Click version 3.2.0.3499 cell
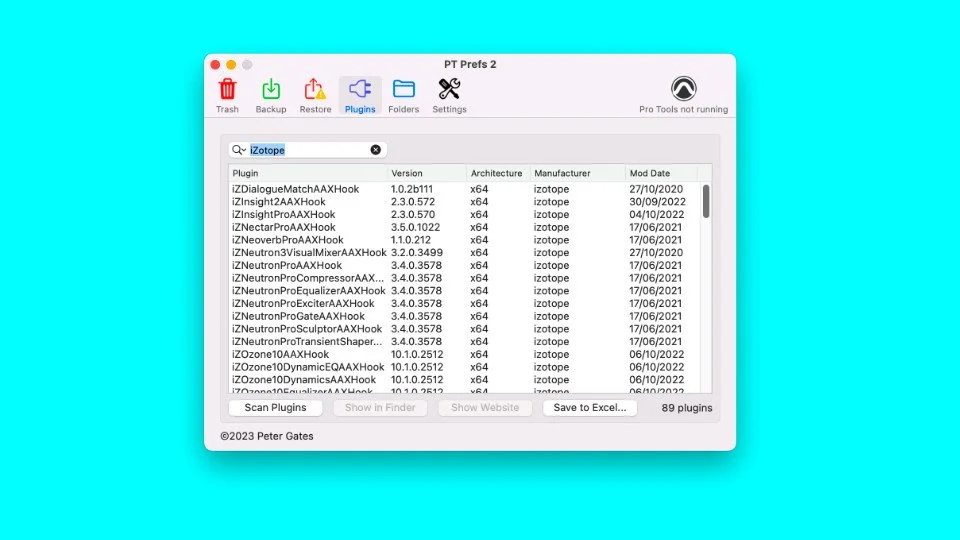The width and height of the screenshot is (960, 540). (417, 253)
